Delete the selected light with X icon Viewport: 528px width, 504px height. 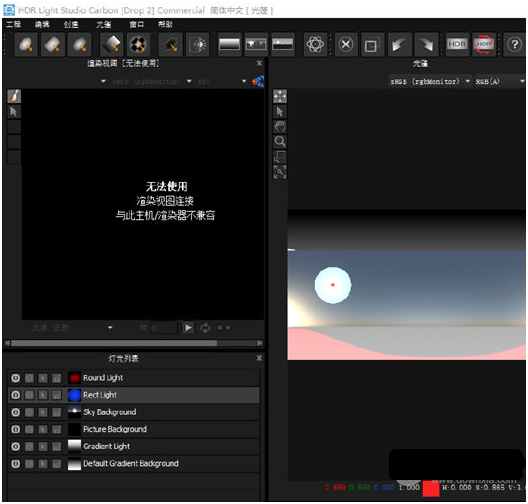pyautogui.click(x=346, y=44)
